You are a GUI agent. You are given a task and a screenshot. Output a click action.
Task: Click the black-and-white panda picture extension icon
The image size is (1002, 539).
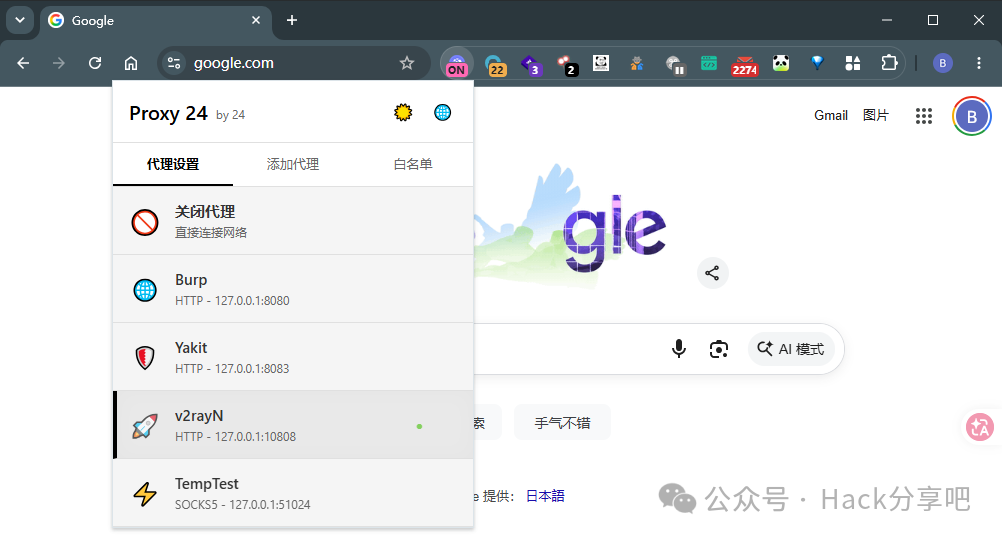tap(601, 63)
